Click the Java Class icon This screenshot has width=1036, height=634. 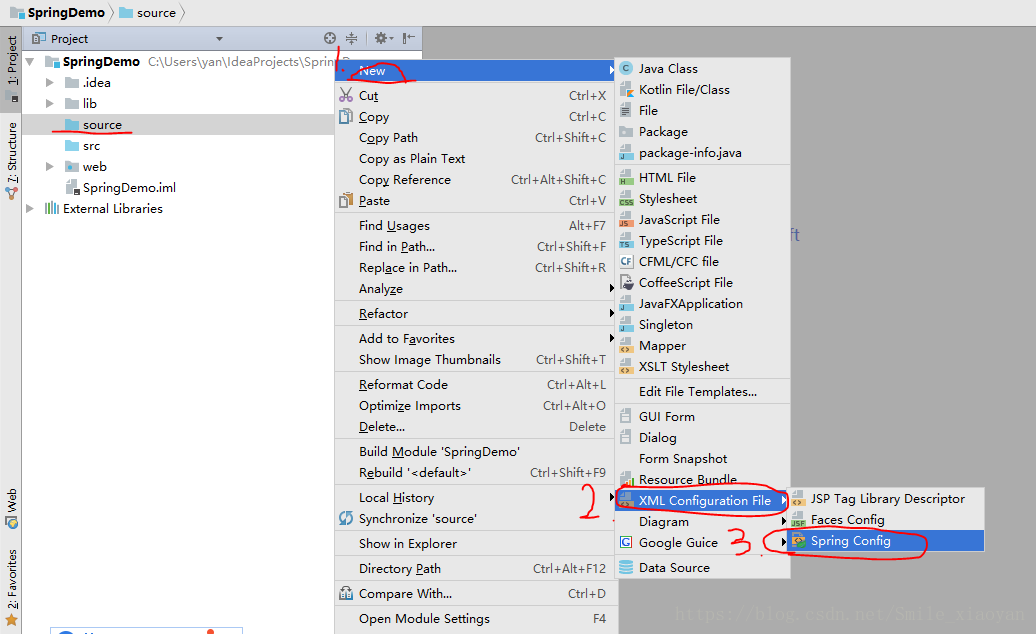pos(626,68)
